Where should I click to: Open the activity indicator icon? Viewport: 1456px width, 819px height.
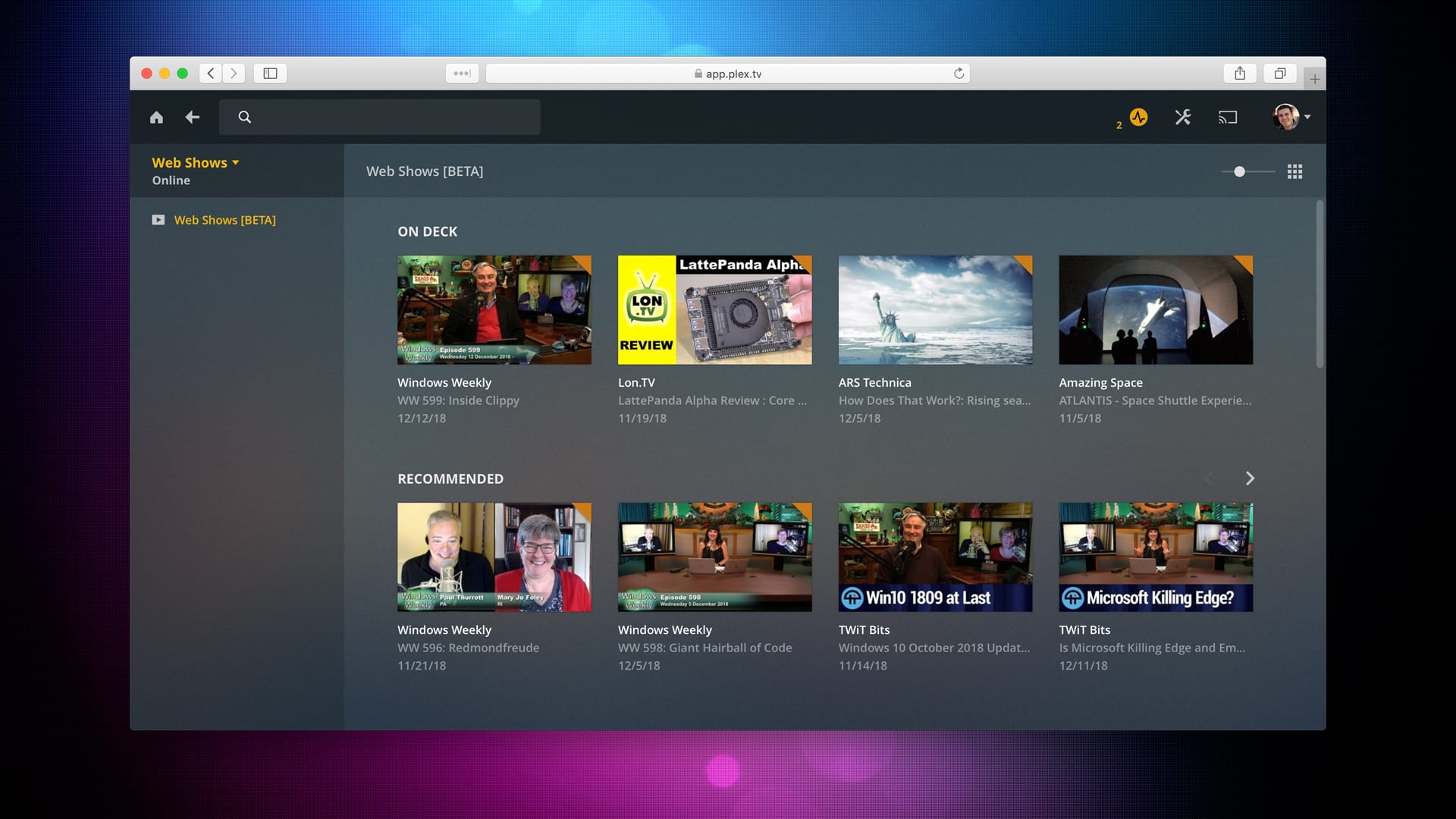point(1138,117)
